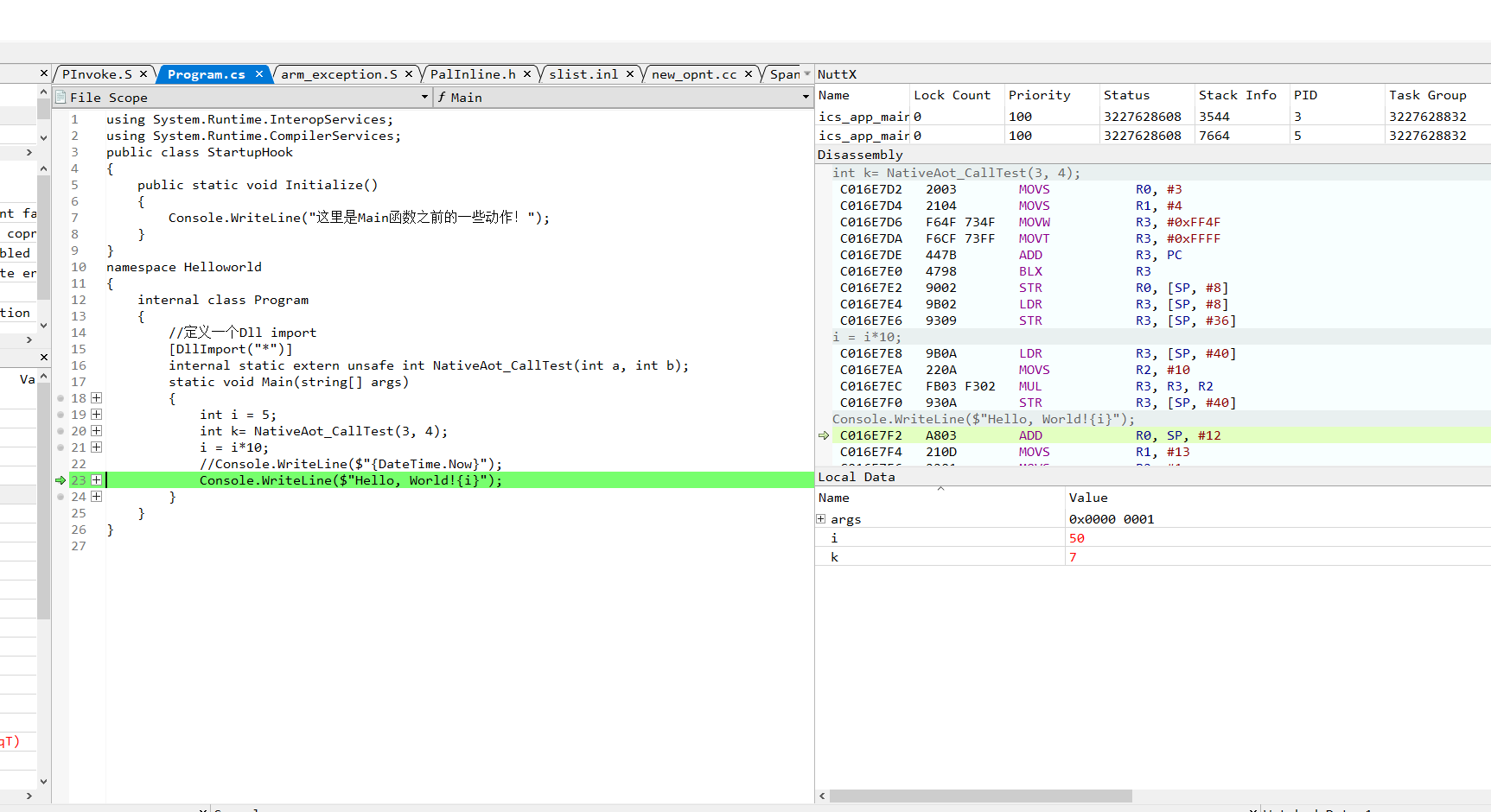
Task: Switch to the PalInline.h tab
Action: click(473, 74)
